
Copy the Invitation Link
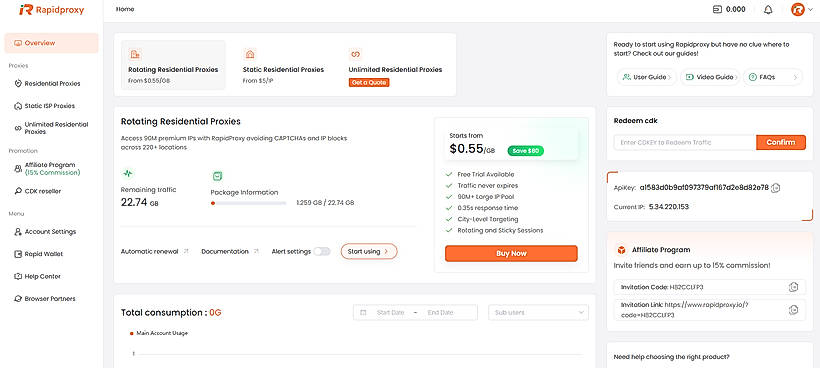(x=793, y=309)
